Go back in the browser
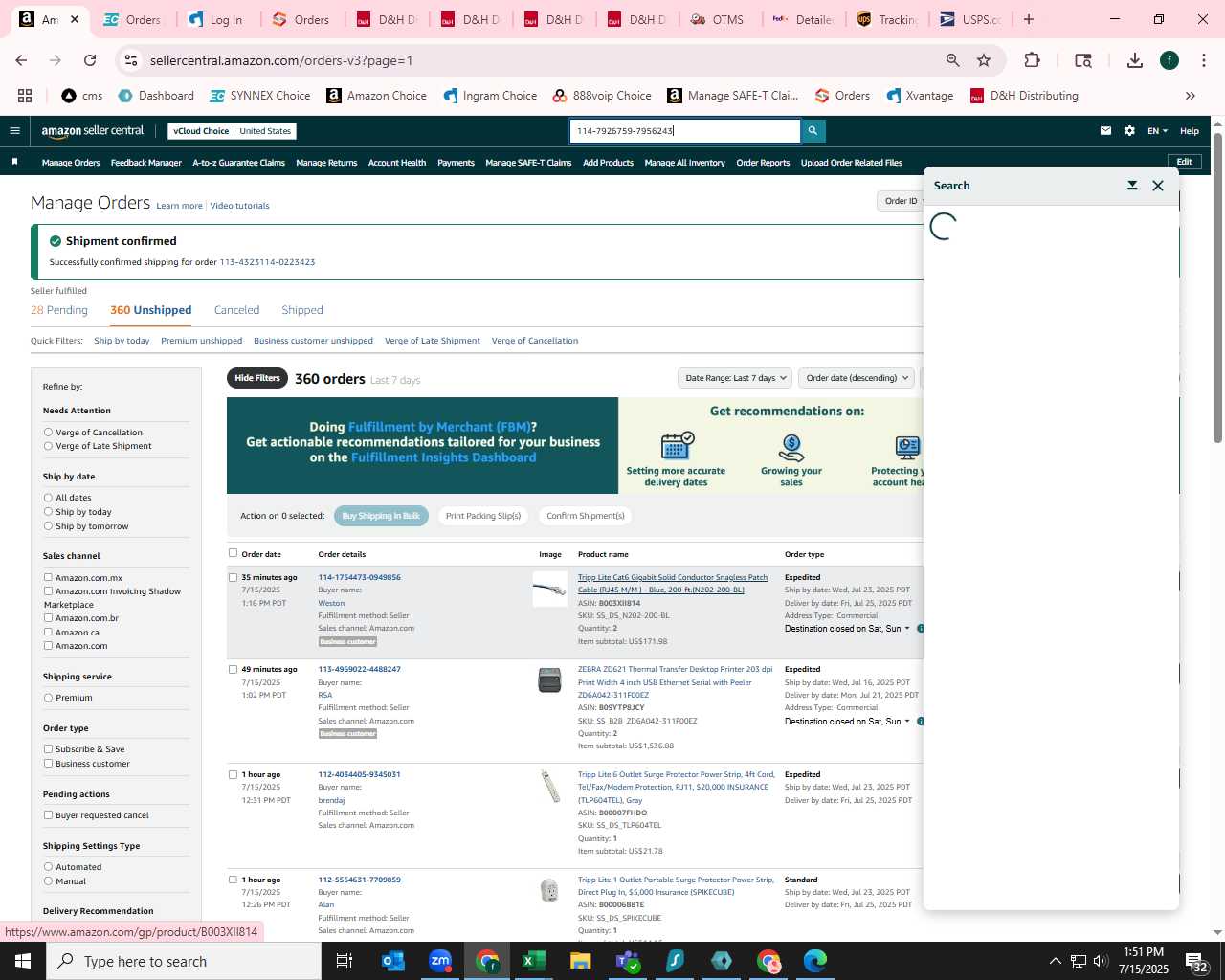 click(x=21, y=60)
